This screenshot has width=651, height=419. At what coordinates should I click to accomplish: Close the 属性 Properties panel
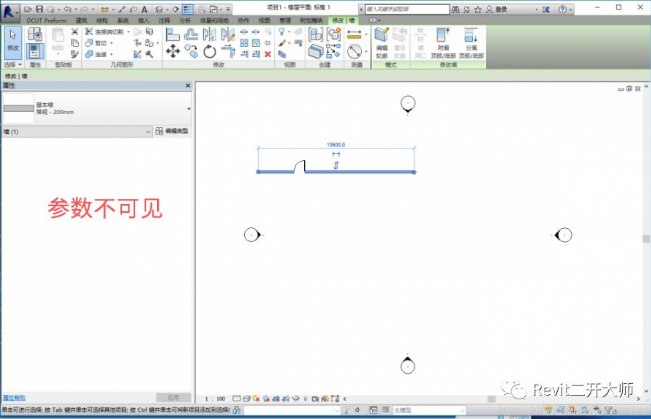coord(188,86)
